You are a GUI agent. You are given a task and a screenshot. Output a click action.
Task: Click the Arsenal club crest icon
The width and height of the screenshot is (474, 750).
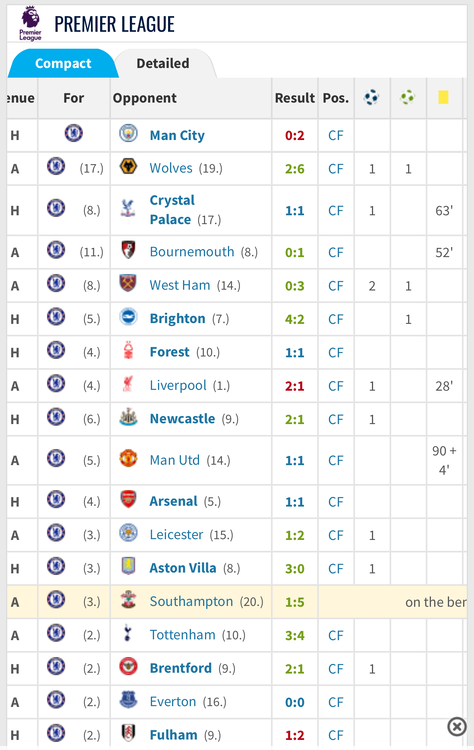tap(128, 500)
